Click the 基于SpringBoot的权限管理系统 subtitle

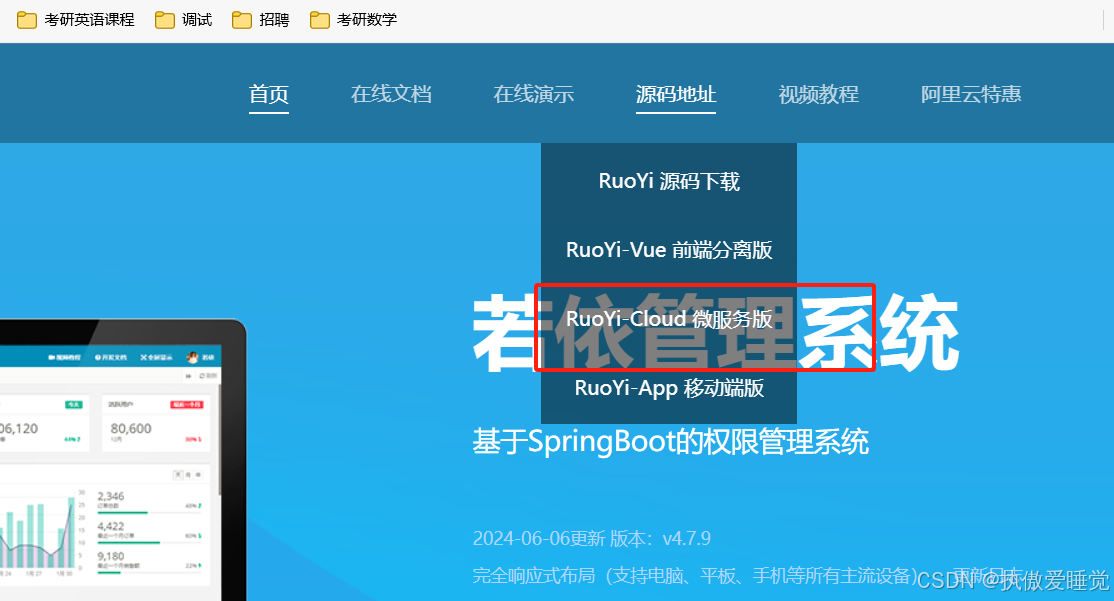(671, 442)
